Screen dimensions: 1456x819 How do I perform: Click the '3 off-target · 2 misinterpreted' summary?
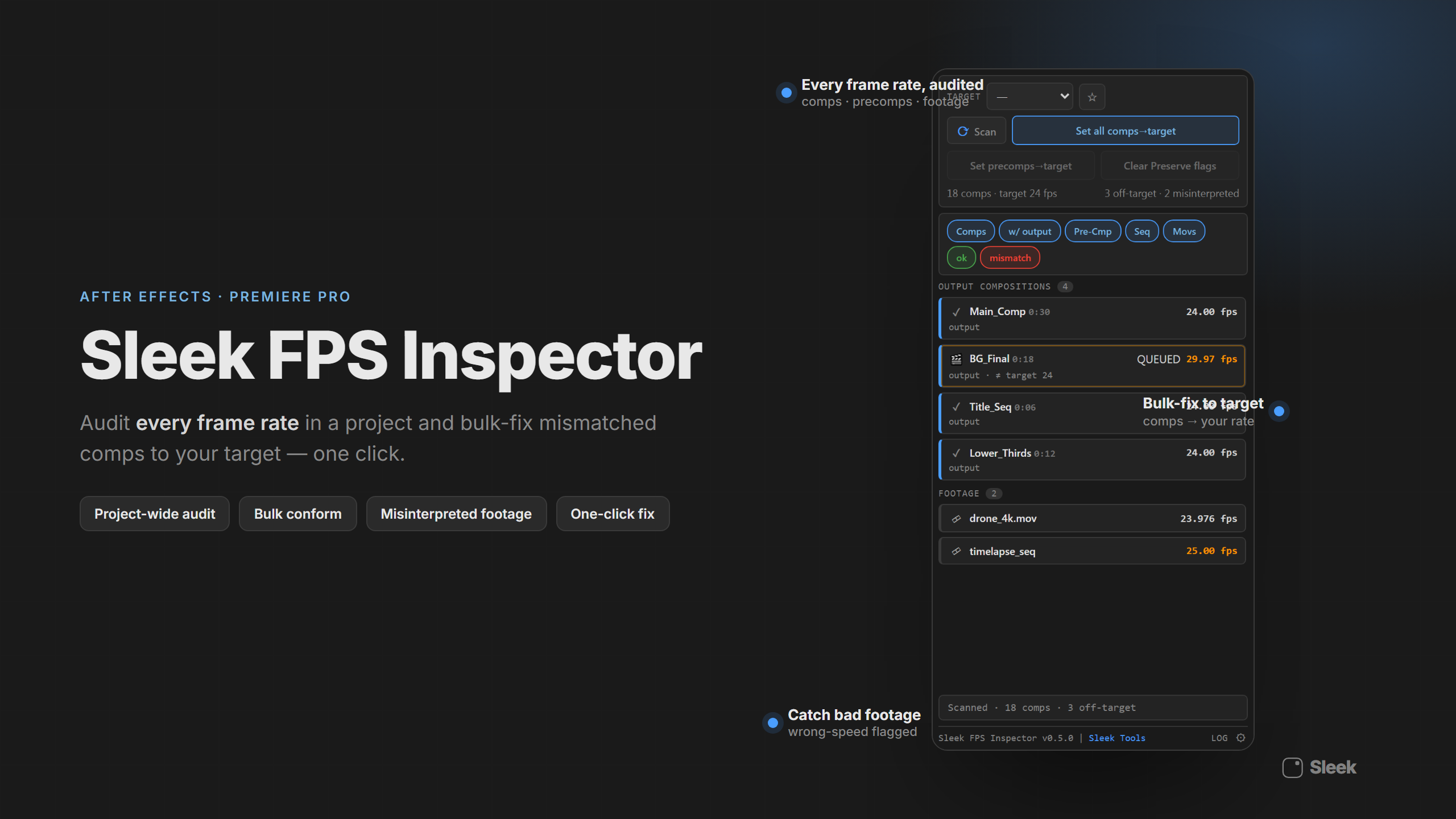1172,193
